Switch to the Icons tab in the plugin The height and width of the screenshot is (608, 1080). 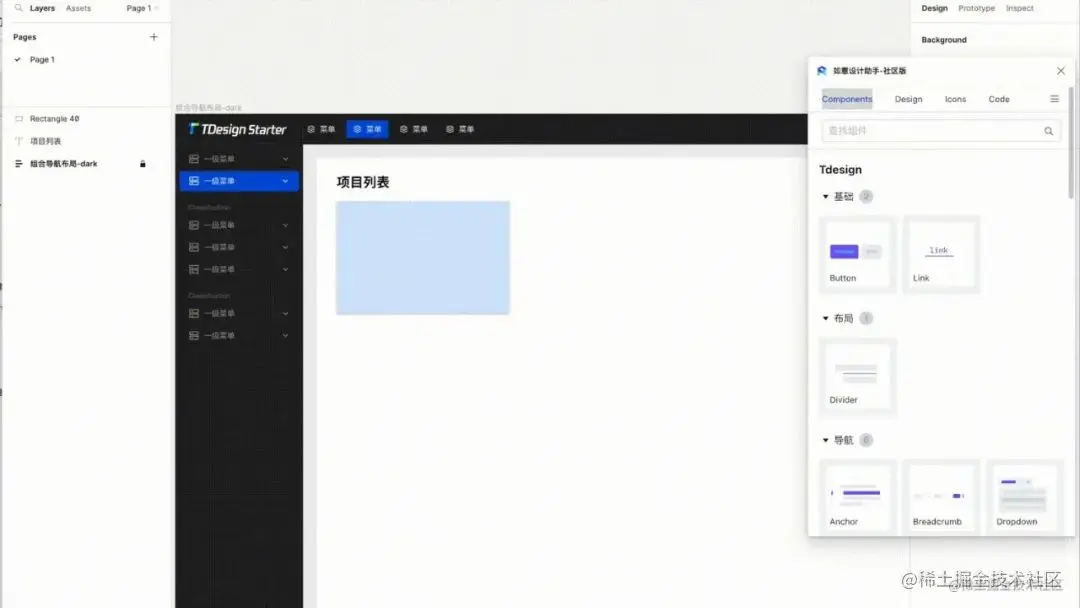(955, 99)
